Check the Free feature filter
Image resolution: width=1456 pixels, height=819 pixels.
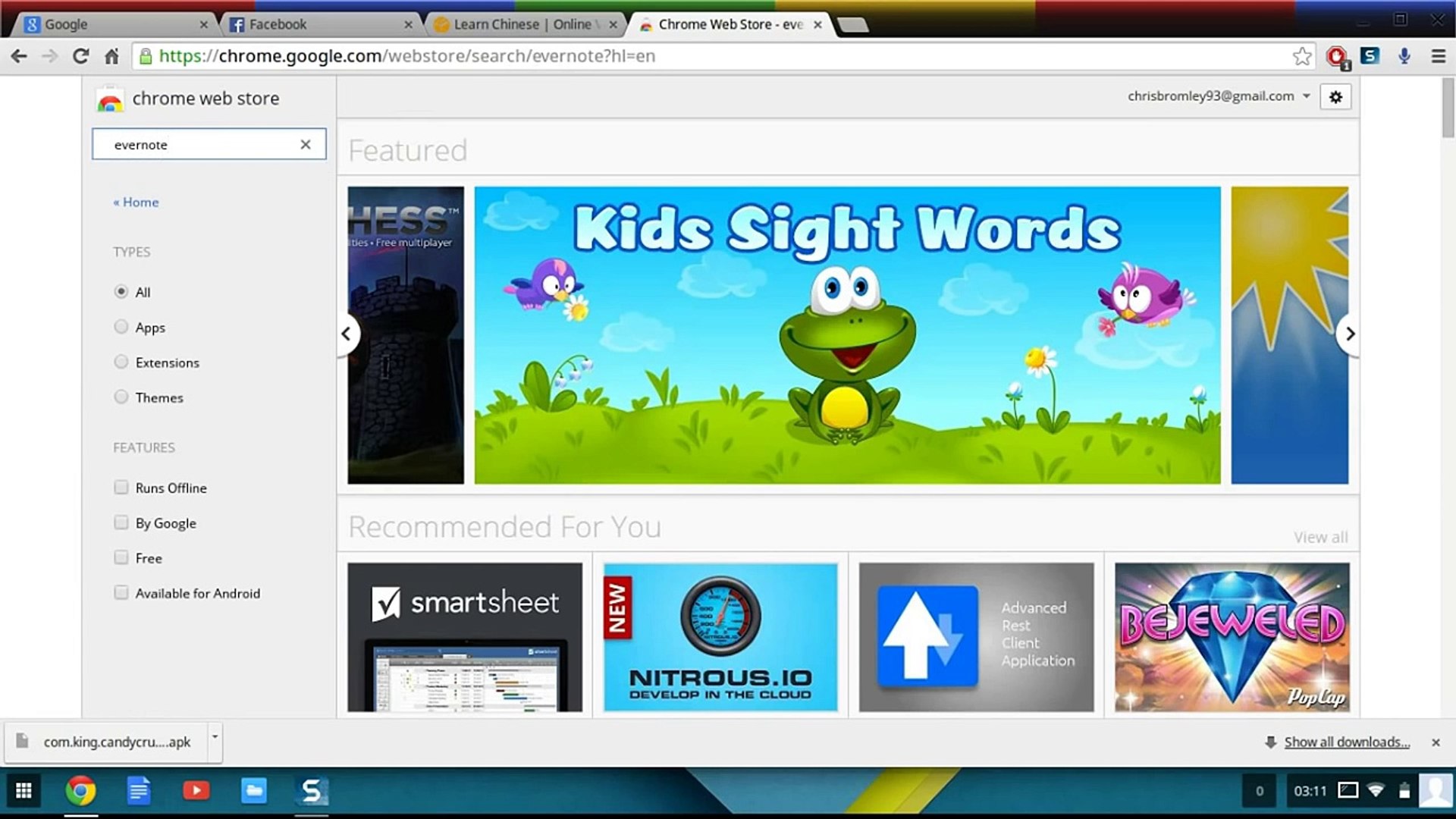coord(121,557)
